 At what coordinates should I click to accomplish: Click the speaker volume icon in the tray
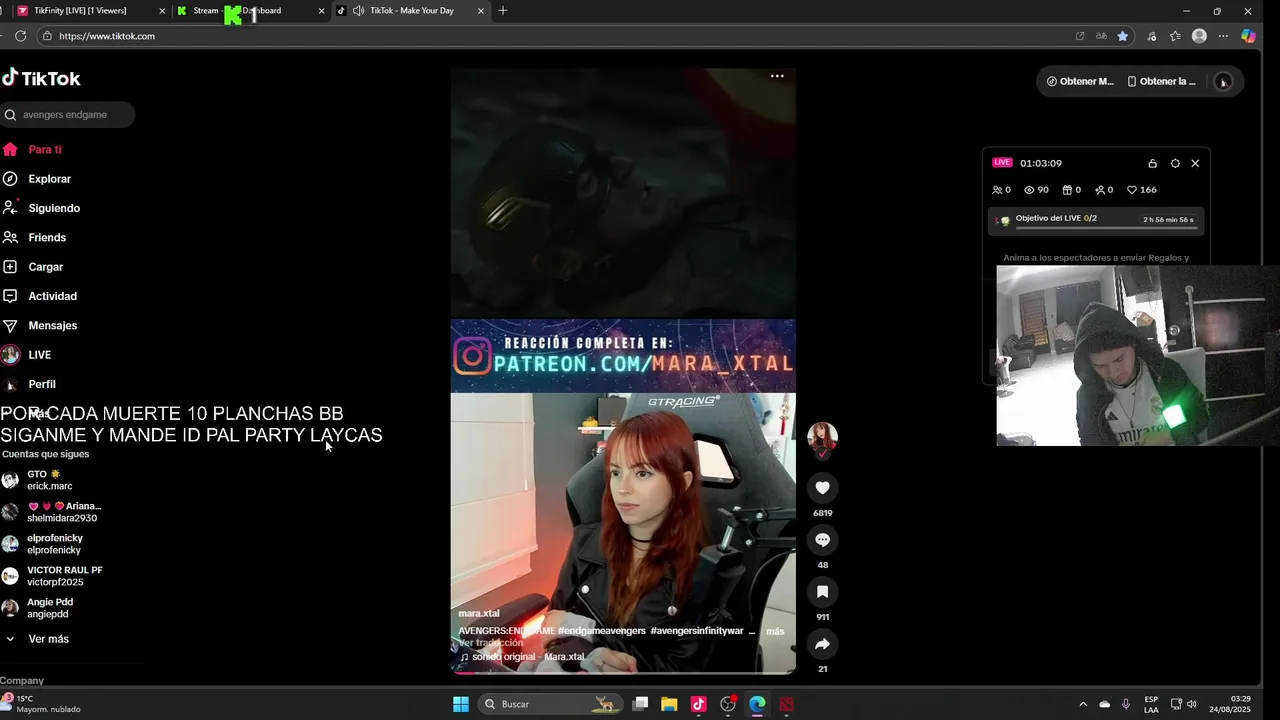(1192, 704)
